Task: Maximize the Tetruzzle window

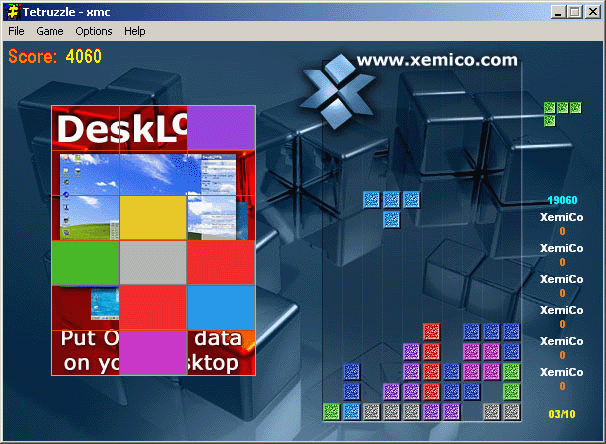Action: 575,12
